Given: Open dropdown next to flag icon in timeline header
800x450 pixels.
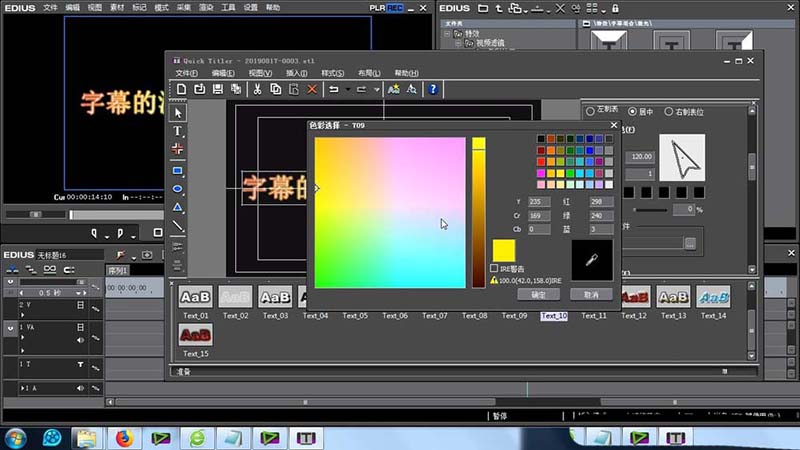Looking at the screenshot, I should coord(134,257).
